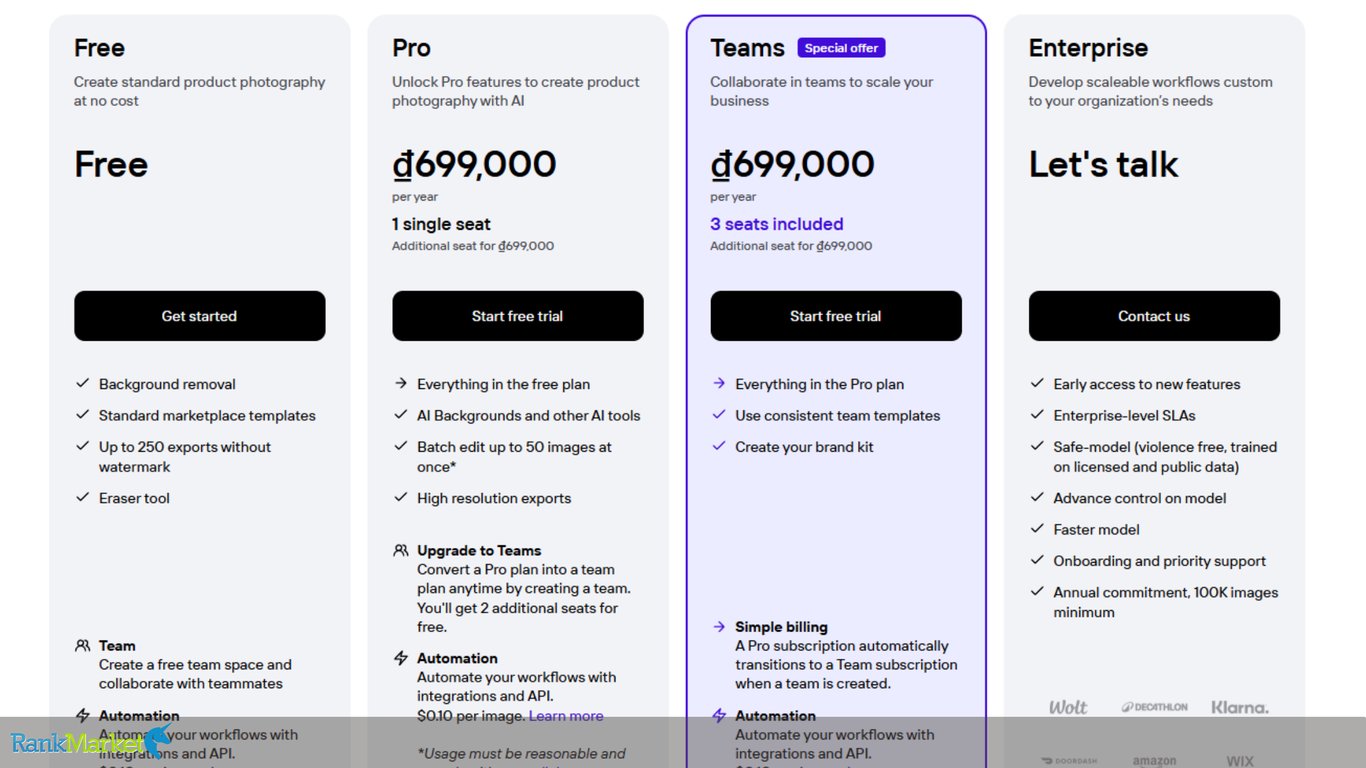The image size is (1366, 768).
Task: Click the Automation lightning icon in Teams plan
Action: coord(719,716)
